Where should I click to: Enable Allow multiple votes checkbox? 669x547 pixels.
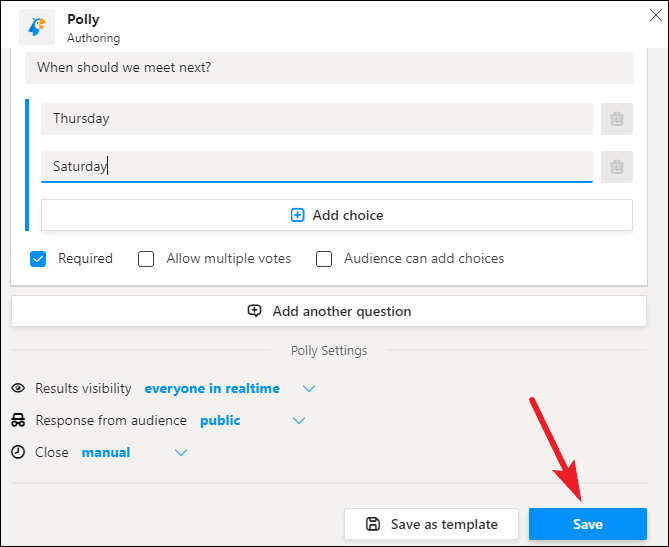146,259
